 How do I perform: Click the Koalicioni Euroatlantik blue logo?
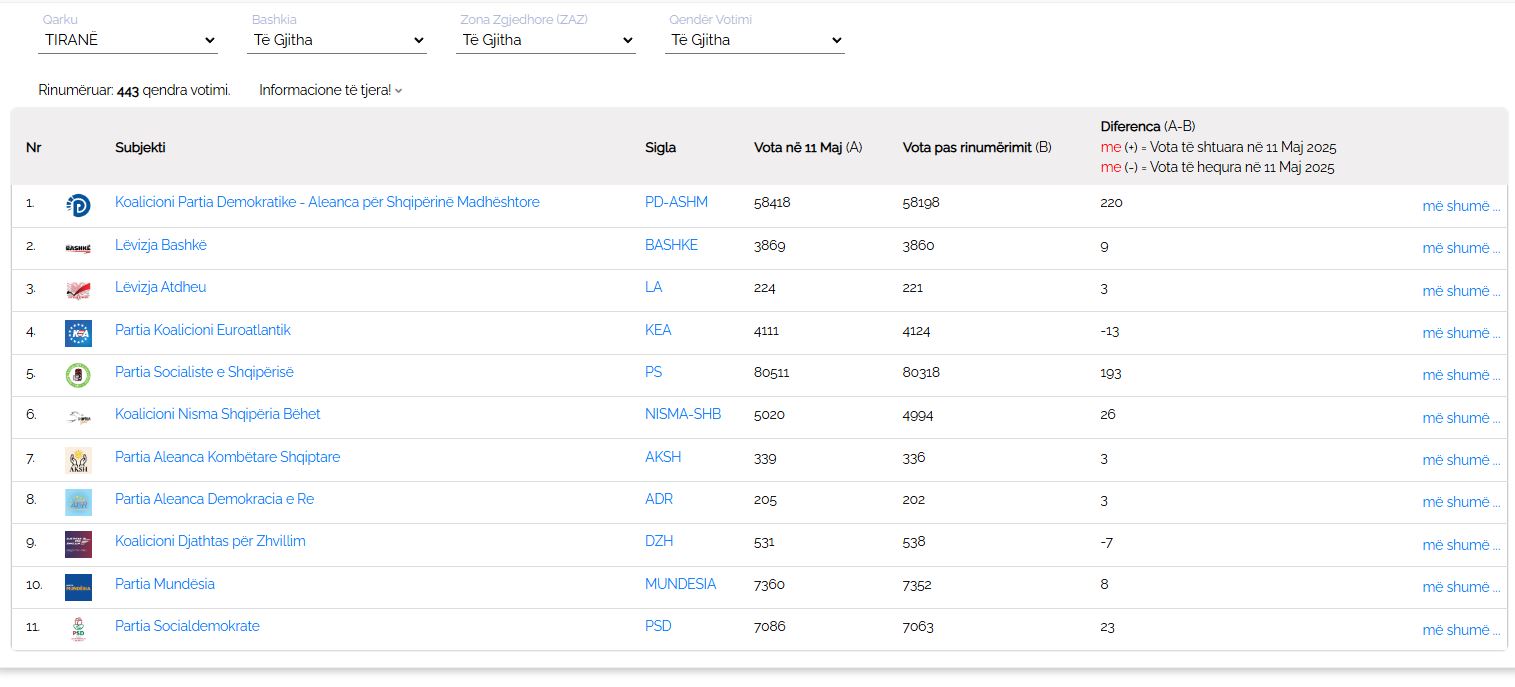pyautogui.click(x=78, y=333)
